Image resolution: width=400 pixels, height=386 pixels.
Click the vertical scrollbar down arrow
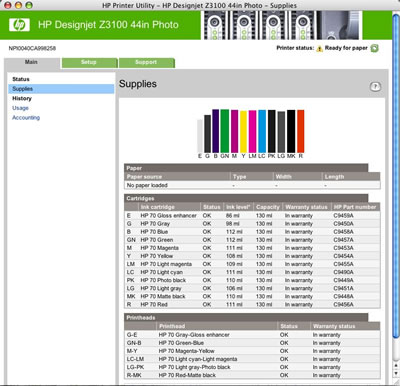click(396, 375)
